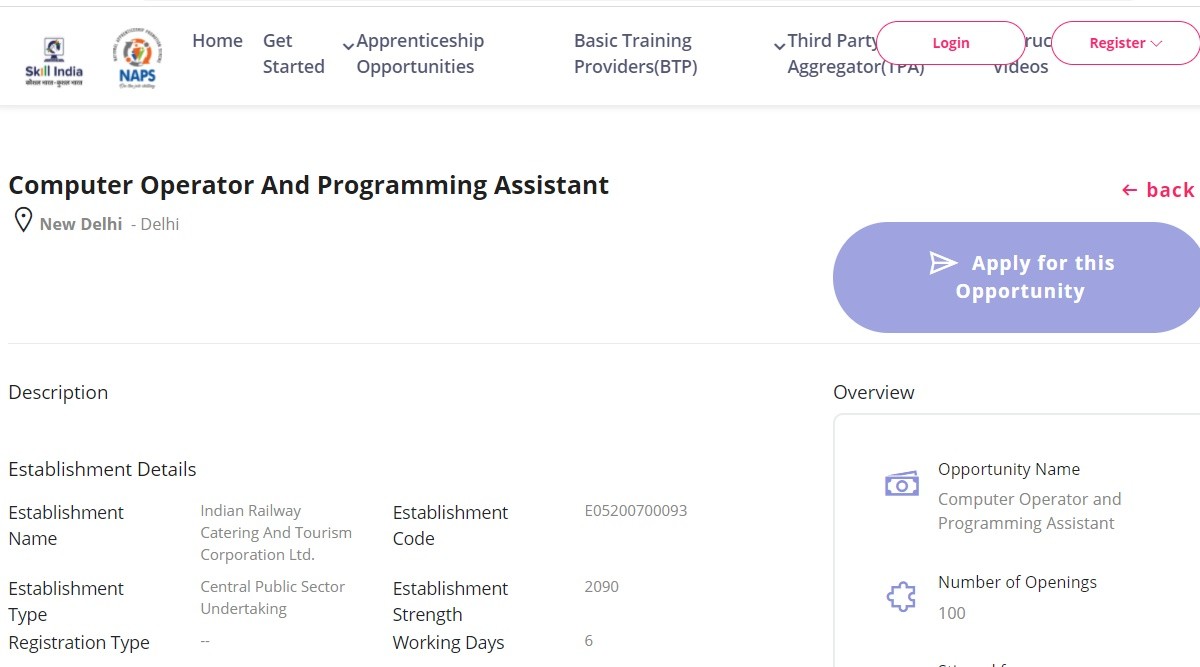This screenshot has height=667, width=1200.
Task: Select Apprenticeship Opportunities in the navigation
Action: [420, 54]
